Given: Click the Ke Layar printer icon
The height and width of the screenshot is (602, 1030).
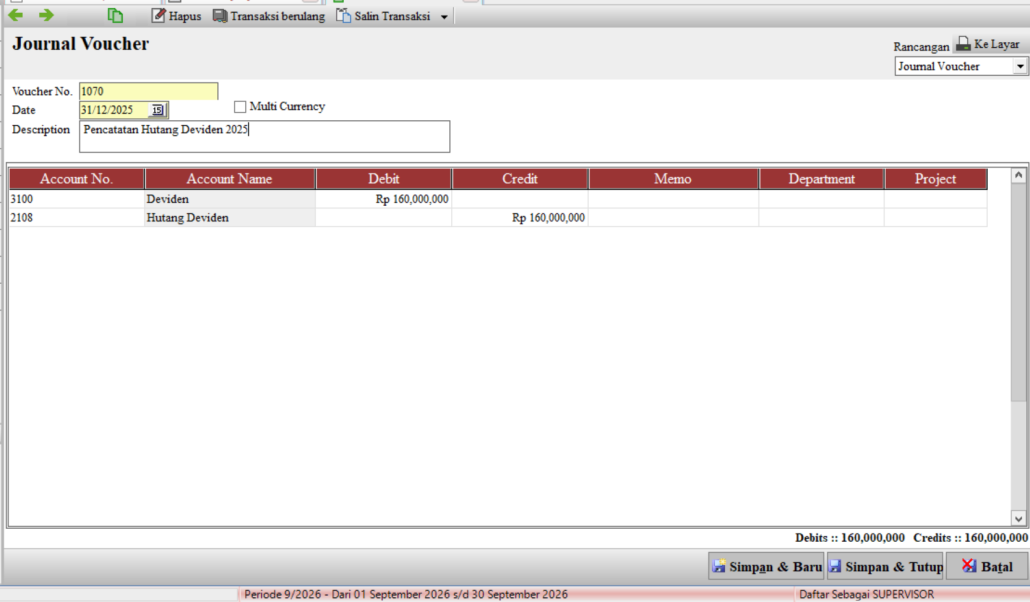Looking at the screenshot, I should [x=963, y=44].
